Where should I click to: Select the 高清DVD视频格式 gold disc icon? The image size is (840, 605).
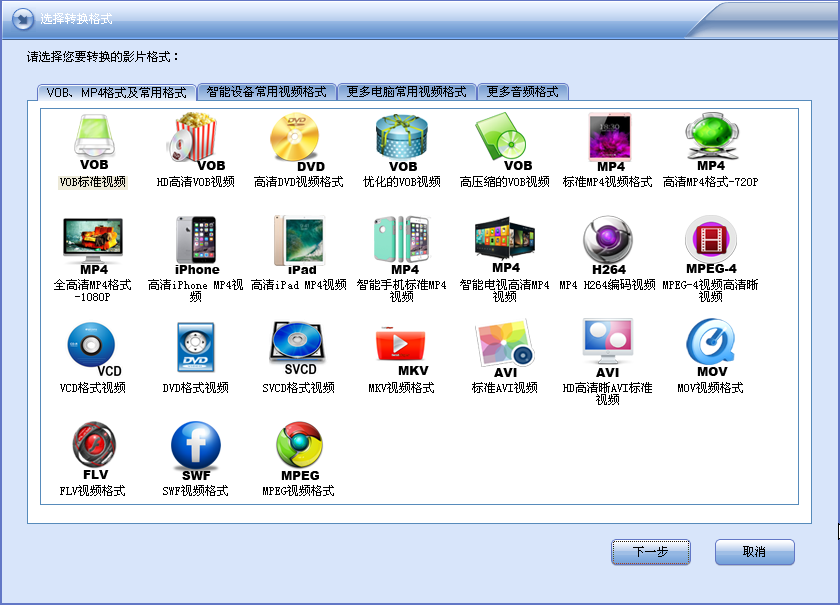(x=298, y=142)
